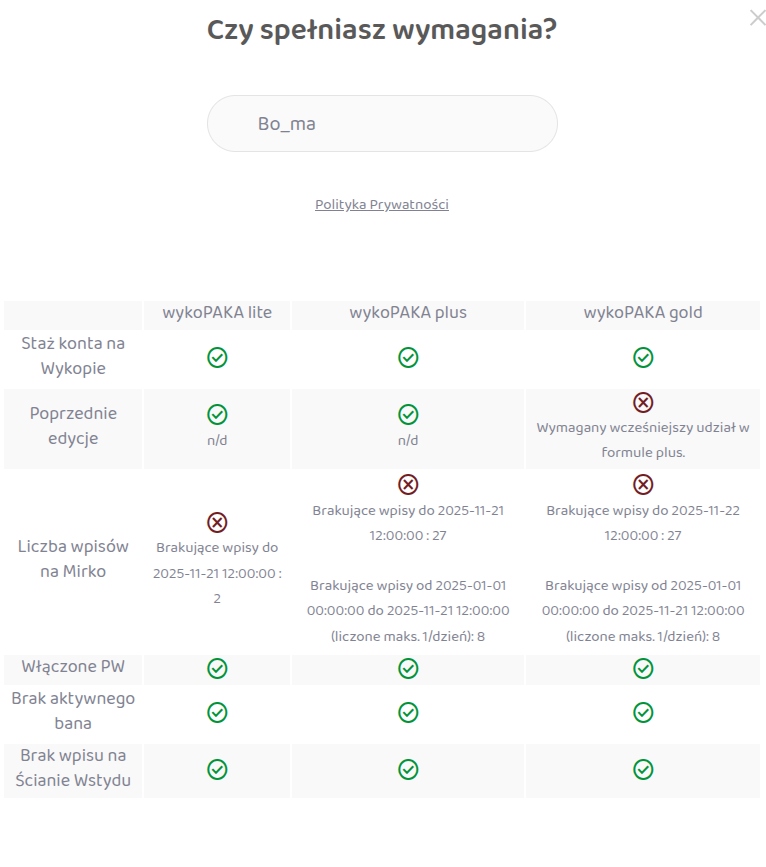Screen dimensions: 766x867
Task: Click the username field containing Bo_ma
Action: point(382,124)
